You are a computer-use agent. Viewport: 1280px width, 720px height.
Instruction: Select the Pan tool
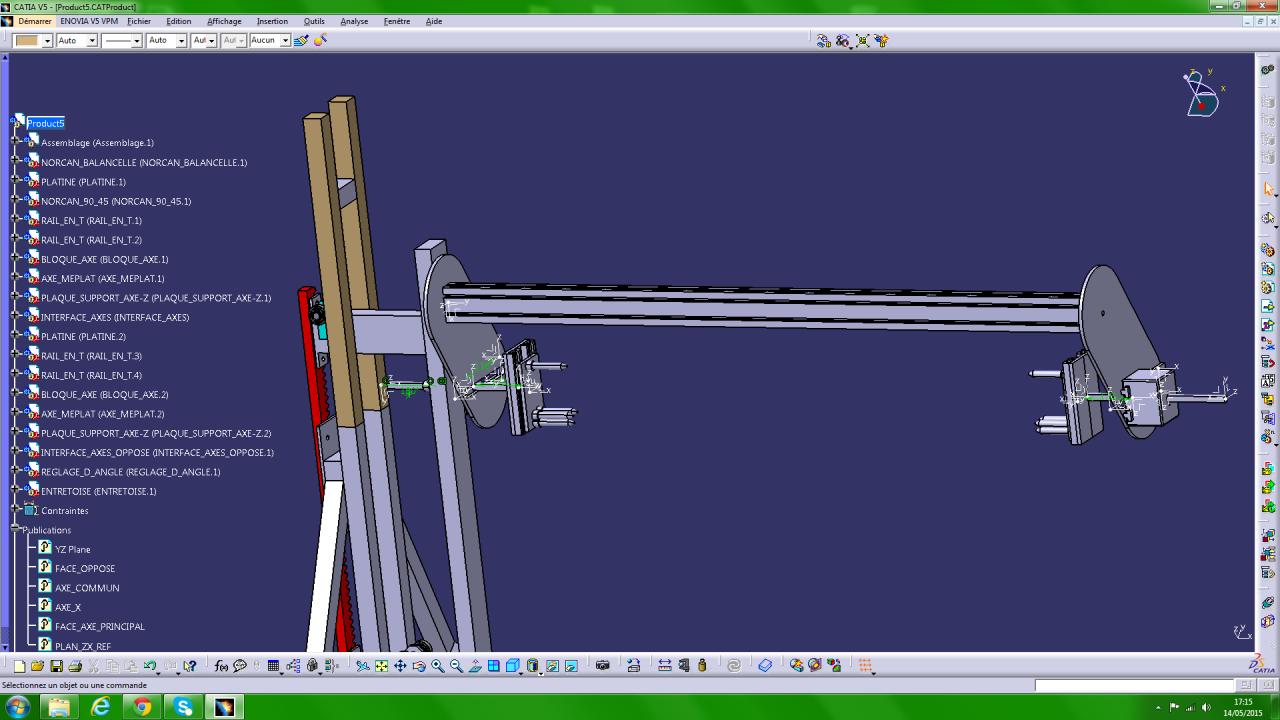(400, 666)
